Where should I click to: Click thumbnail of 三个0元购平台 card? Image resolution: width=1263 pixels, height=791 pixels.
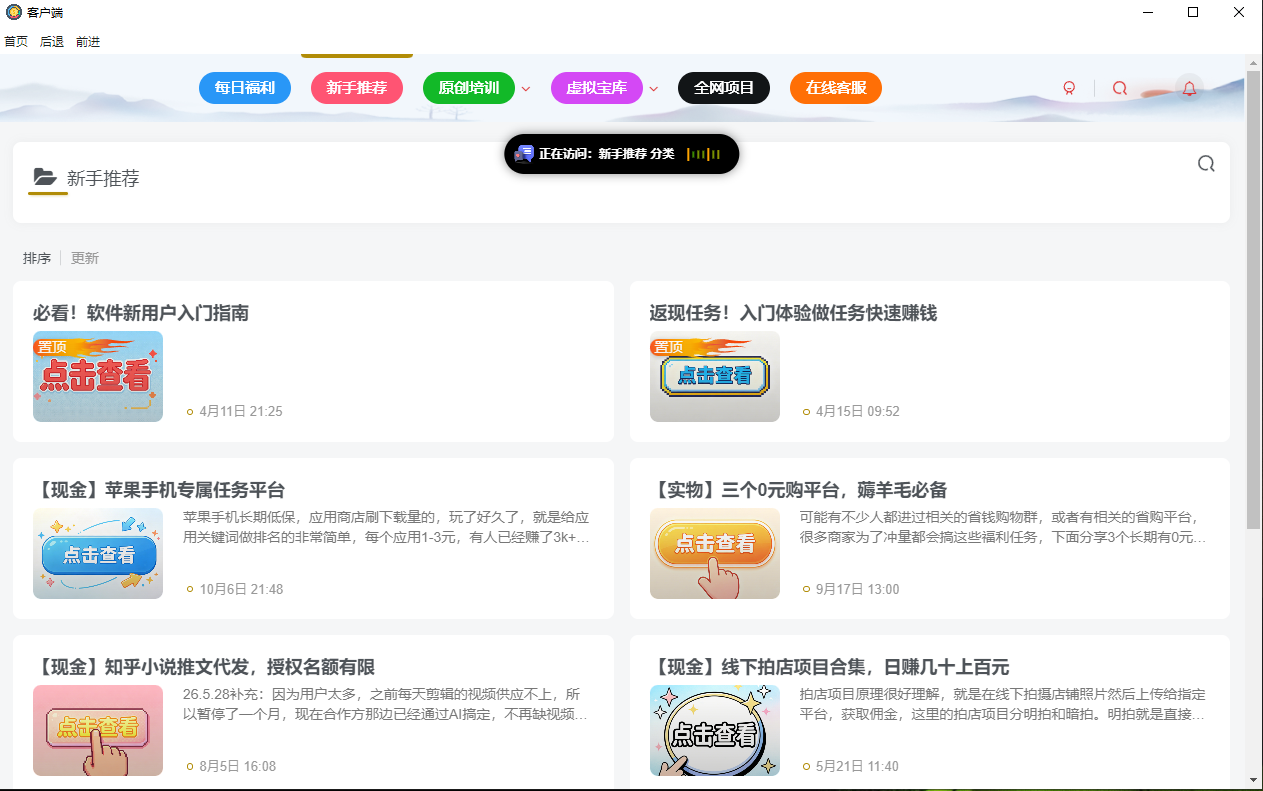[x=715, y=554]
